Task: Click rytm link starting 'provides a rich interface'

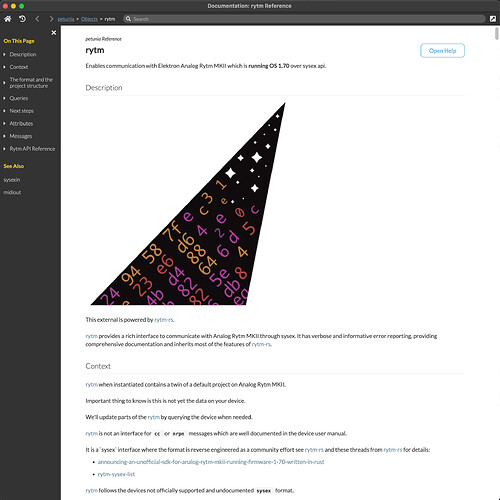Action: [x=91, y=336]
